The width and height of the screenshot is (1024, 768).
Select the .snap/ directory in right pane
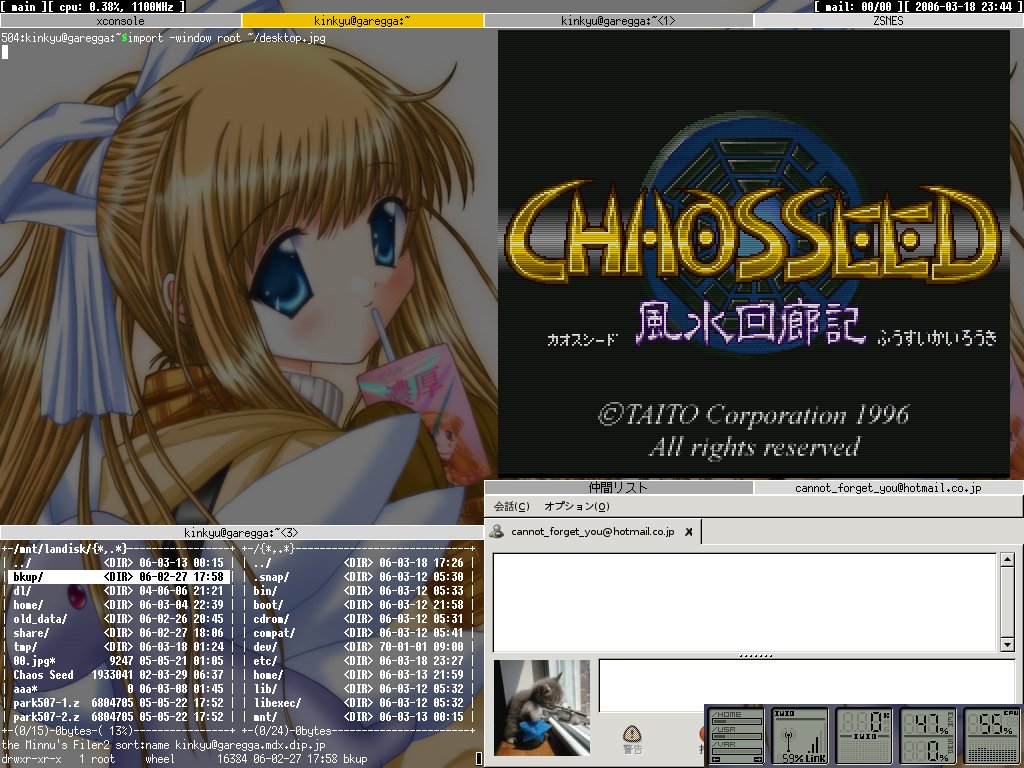coord(359,577)
